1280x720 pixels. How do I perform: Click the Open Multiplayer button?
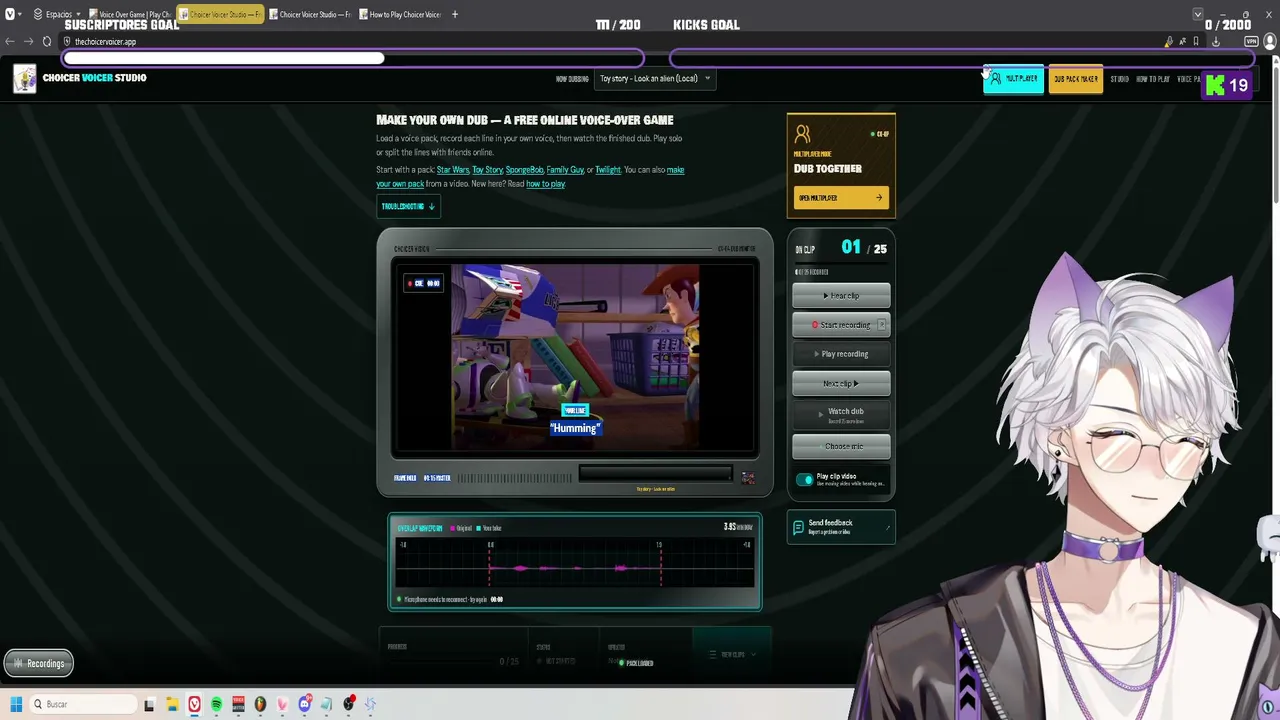(841, 198)
